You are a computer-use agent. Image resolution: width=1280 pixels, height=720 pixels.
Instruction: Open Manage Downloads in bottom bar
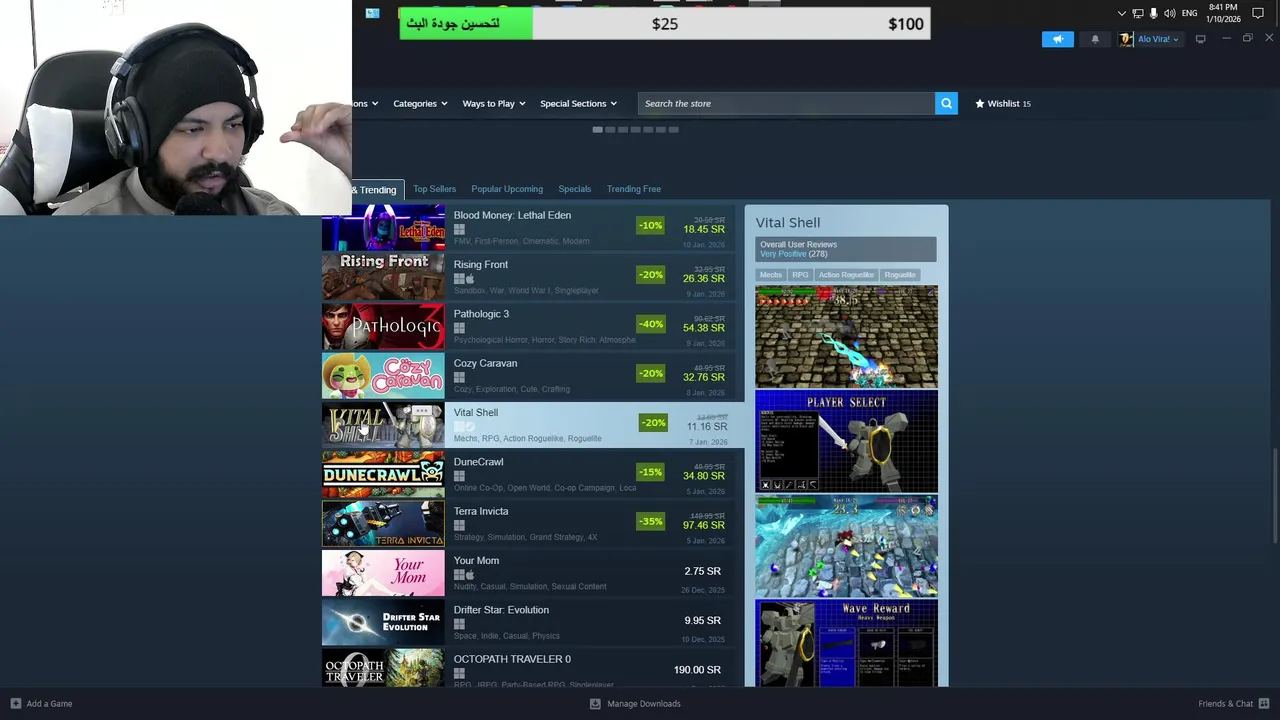pyautogui.click(x=636, y=703)
